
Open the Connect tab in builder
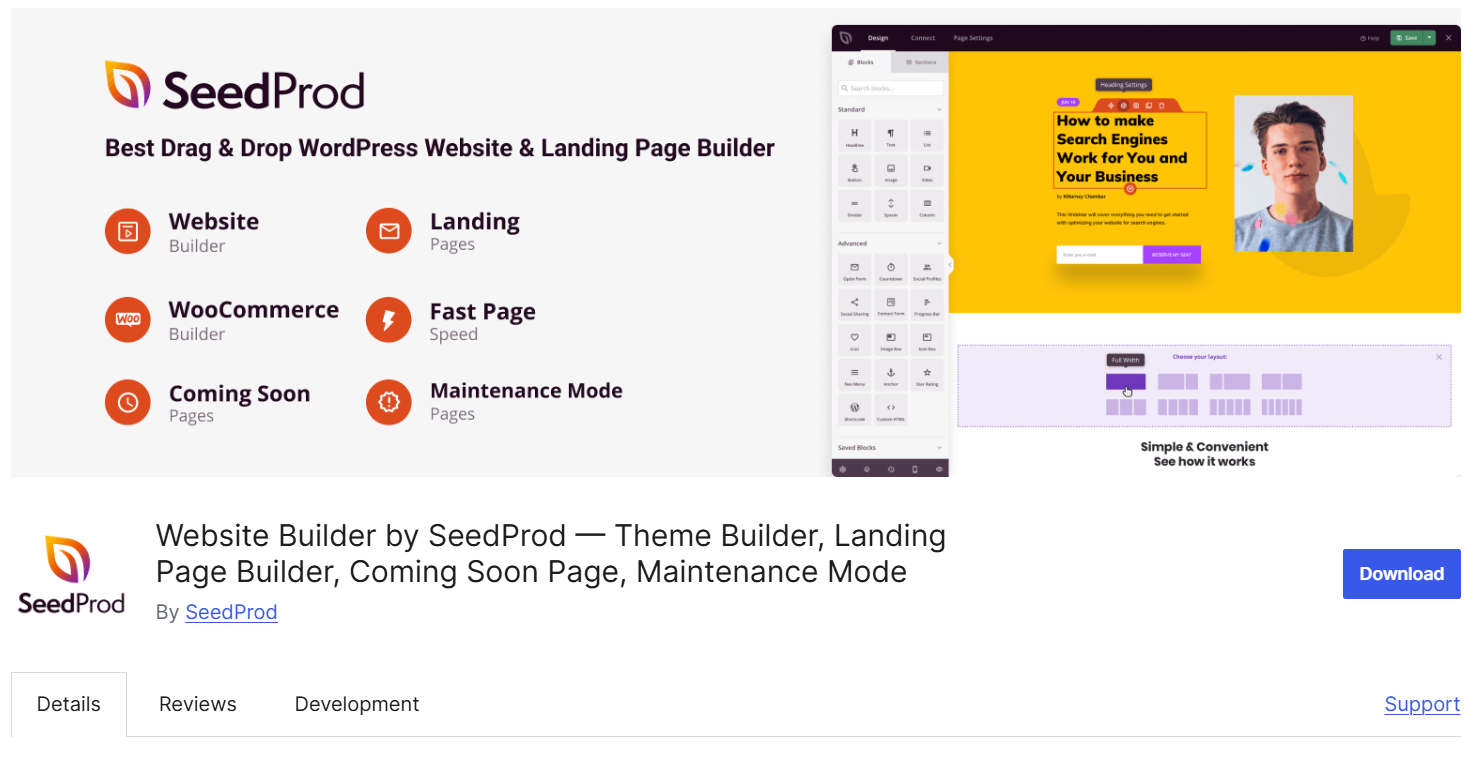tap(923, 38)
